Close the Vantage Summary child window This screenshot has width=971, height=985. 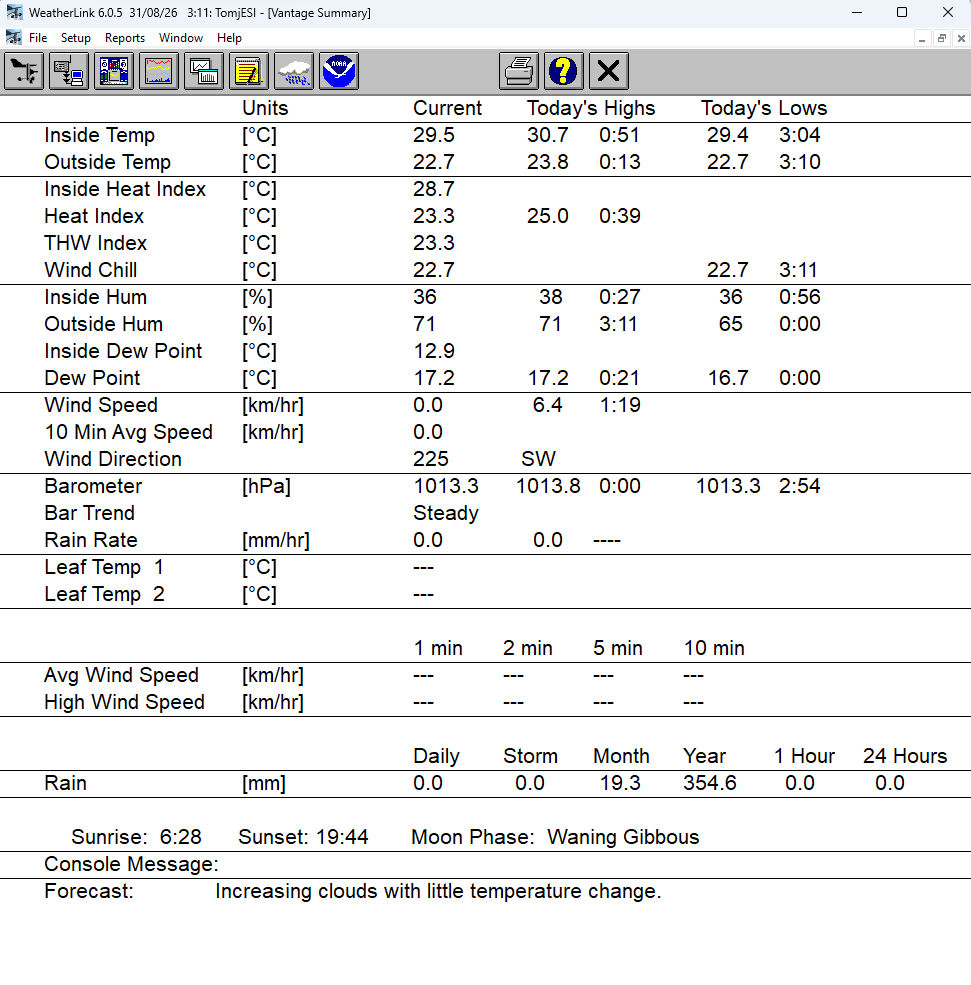point(961,39)
